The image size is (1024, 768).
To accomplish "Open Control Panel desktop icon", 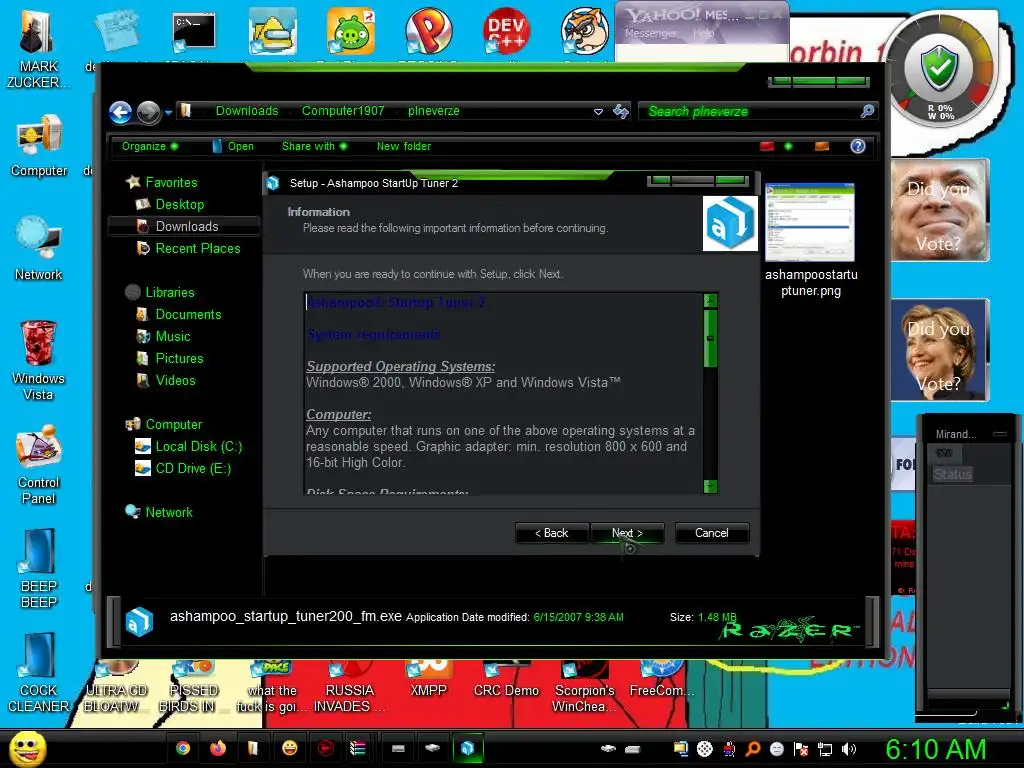I will click(x=39, y=465).
